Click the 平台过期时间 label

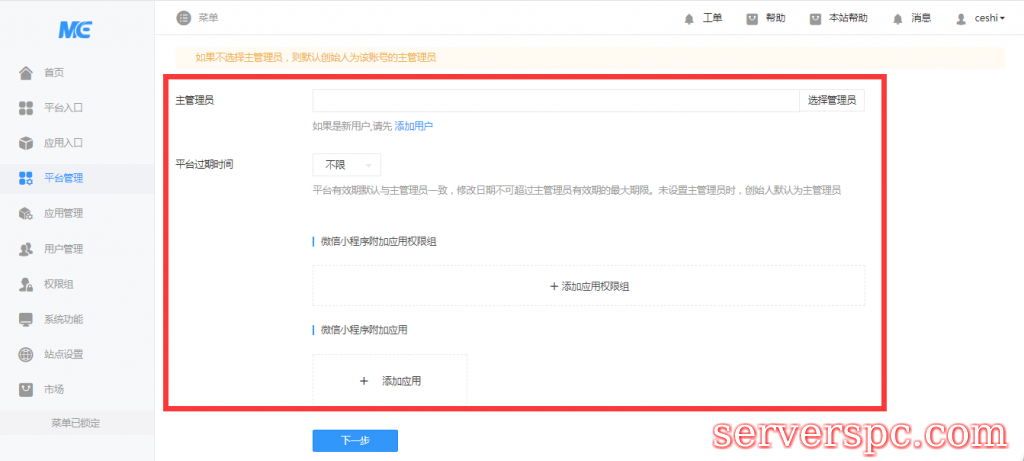tap(205, 164)
